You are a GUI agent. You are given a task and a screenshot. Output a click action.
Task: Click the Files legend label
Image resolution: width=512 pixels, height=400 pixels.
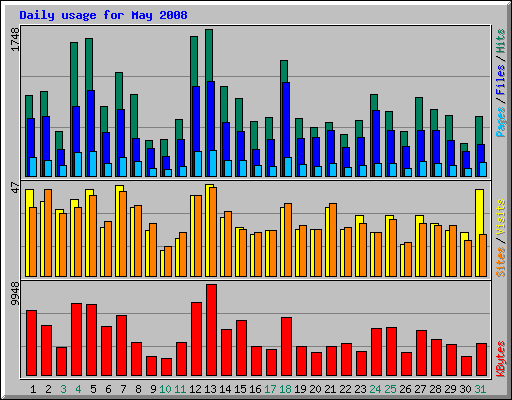[x=501, y=79]
